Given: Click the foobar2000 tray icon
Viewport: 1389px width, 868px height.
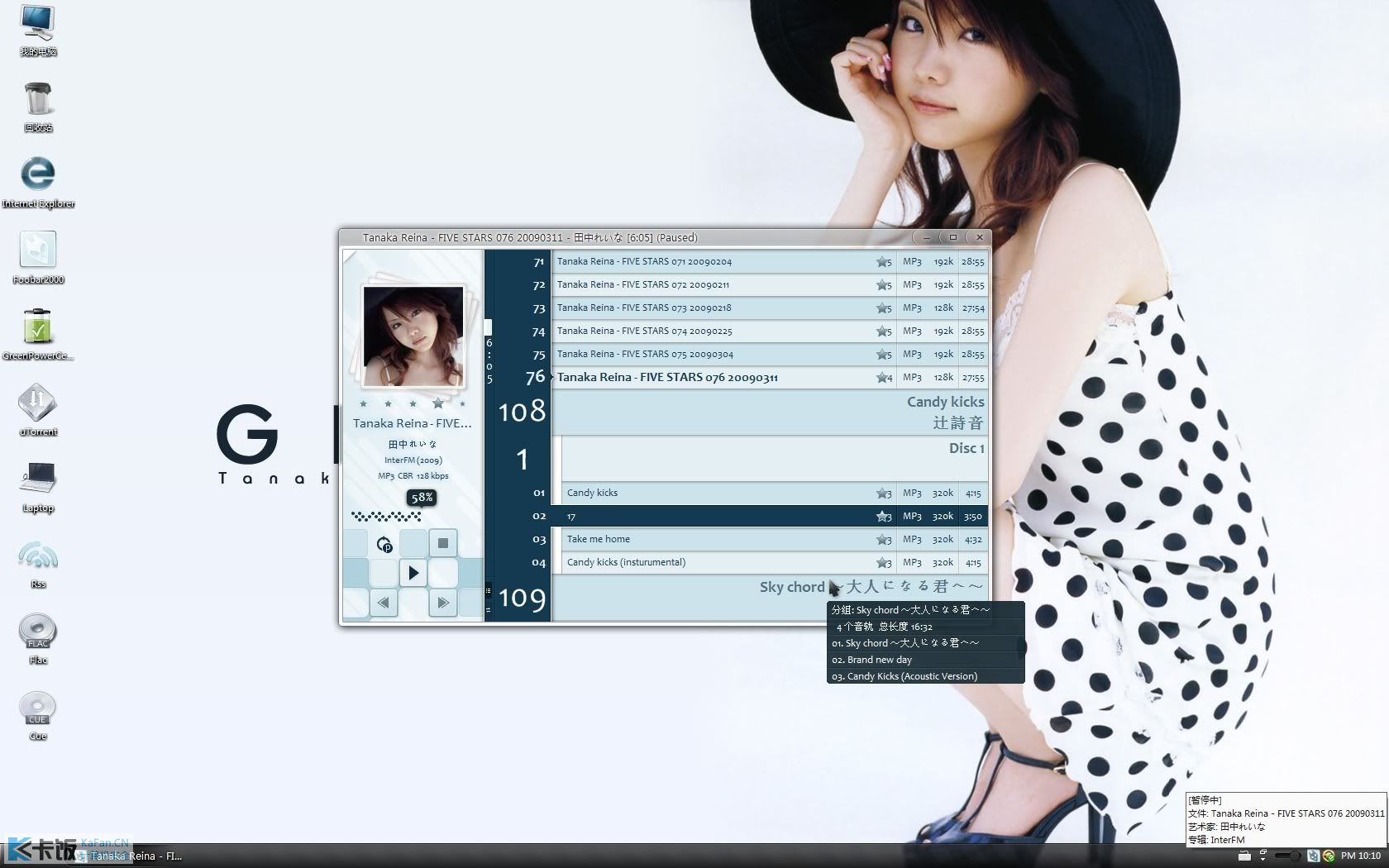Looking at the screenshot, I should [1313, 856].
